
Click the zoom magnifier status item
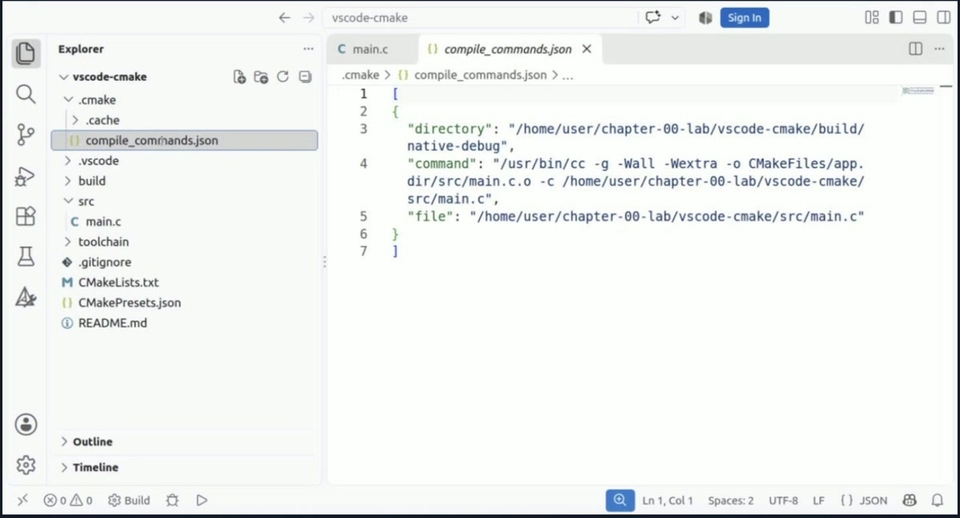point(620,500)
